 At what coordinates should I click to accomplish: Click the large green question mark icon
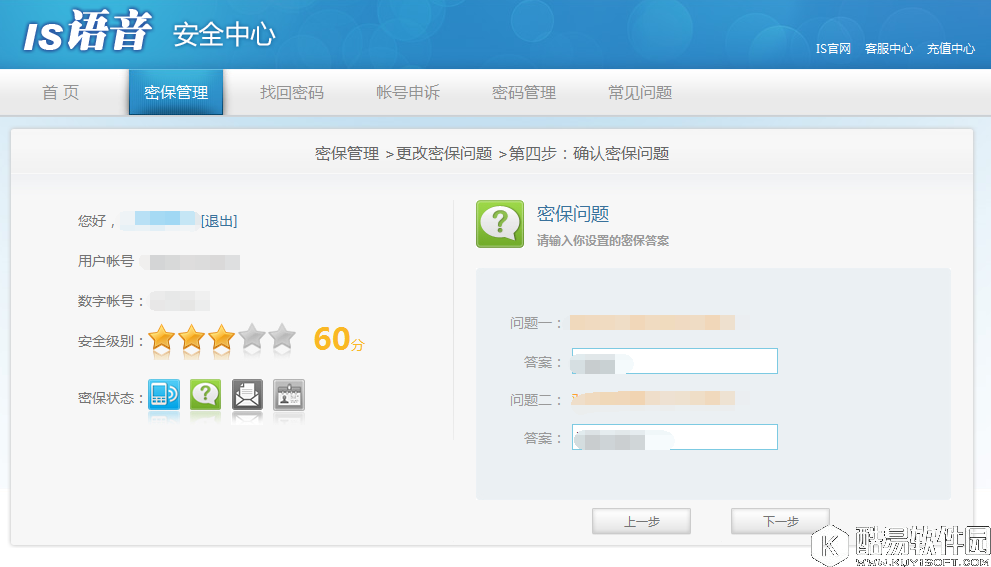pos(500,224)
